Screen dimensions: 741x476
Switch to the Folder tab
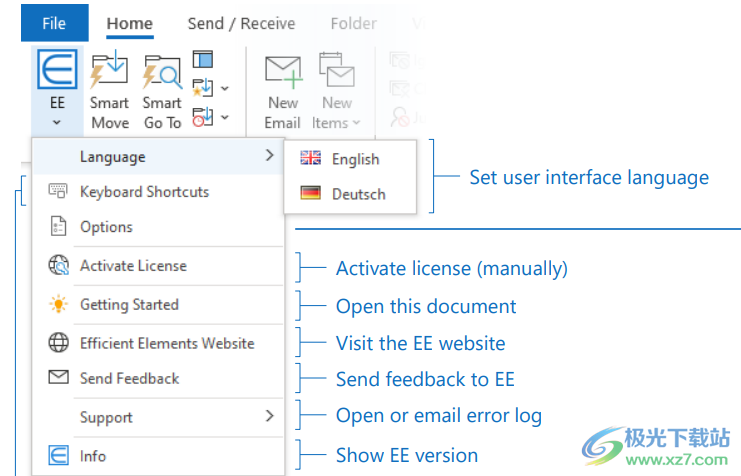353,23
